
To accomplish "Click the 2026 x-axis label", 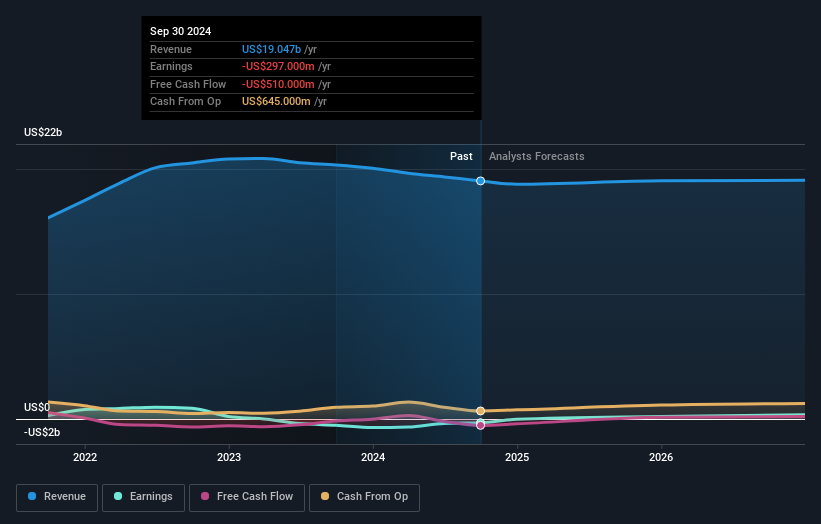I will (661, 457).
